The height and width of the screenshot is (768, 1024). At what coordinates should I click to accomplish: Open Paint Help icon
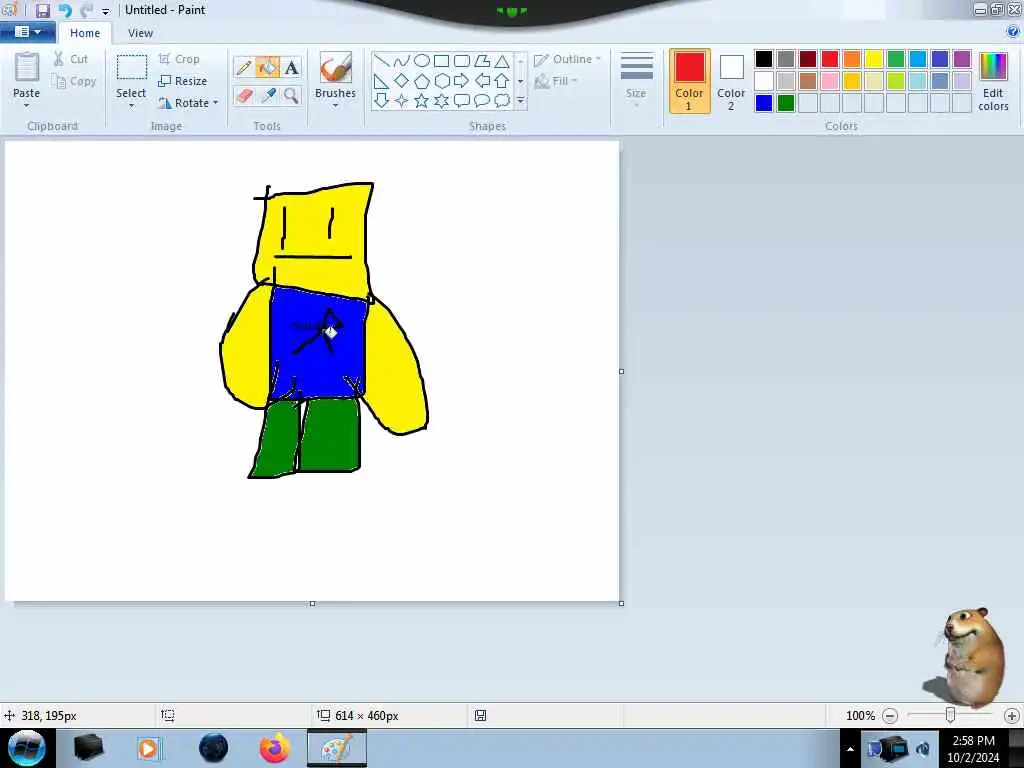1013,31
